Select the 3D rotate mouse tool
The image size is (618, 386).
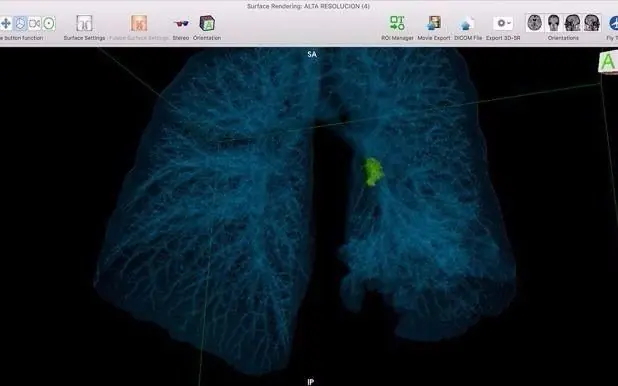click(x=20, y=24)
